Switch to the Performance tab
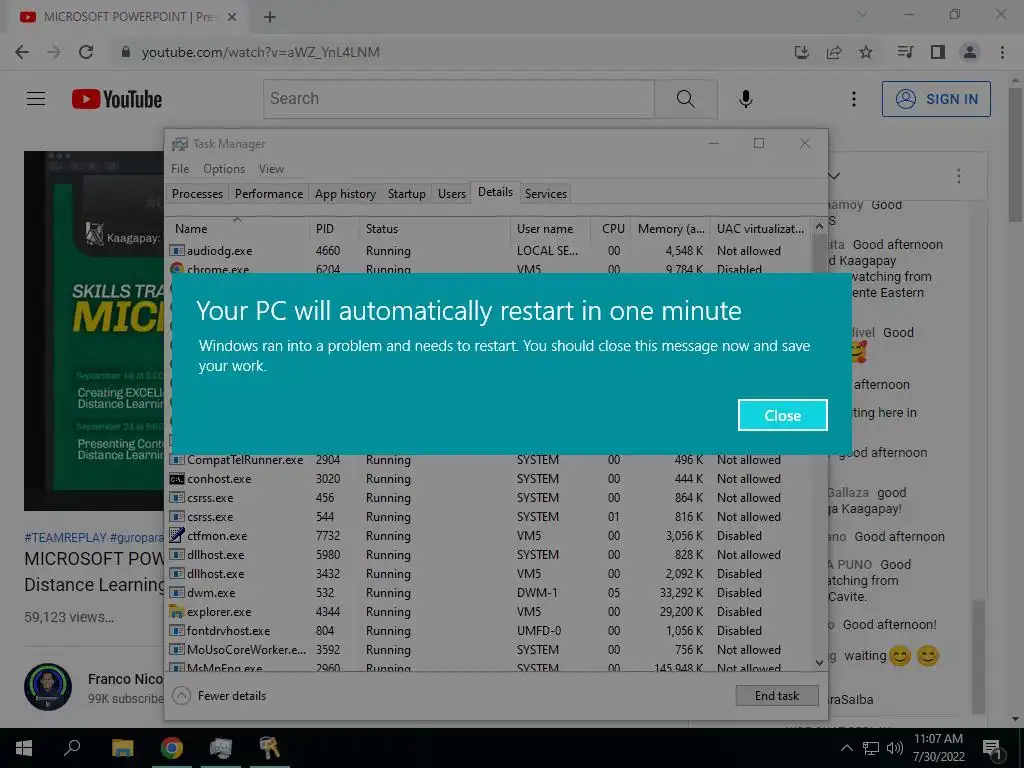1024x768 pixels. pyautogui.click(x=268, y=194)
